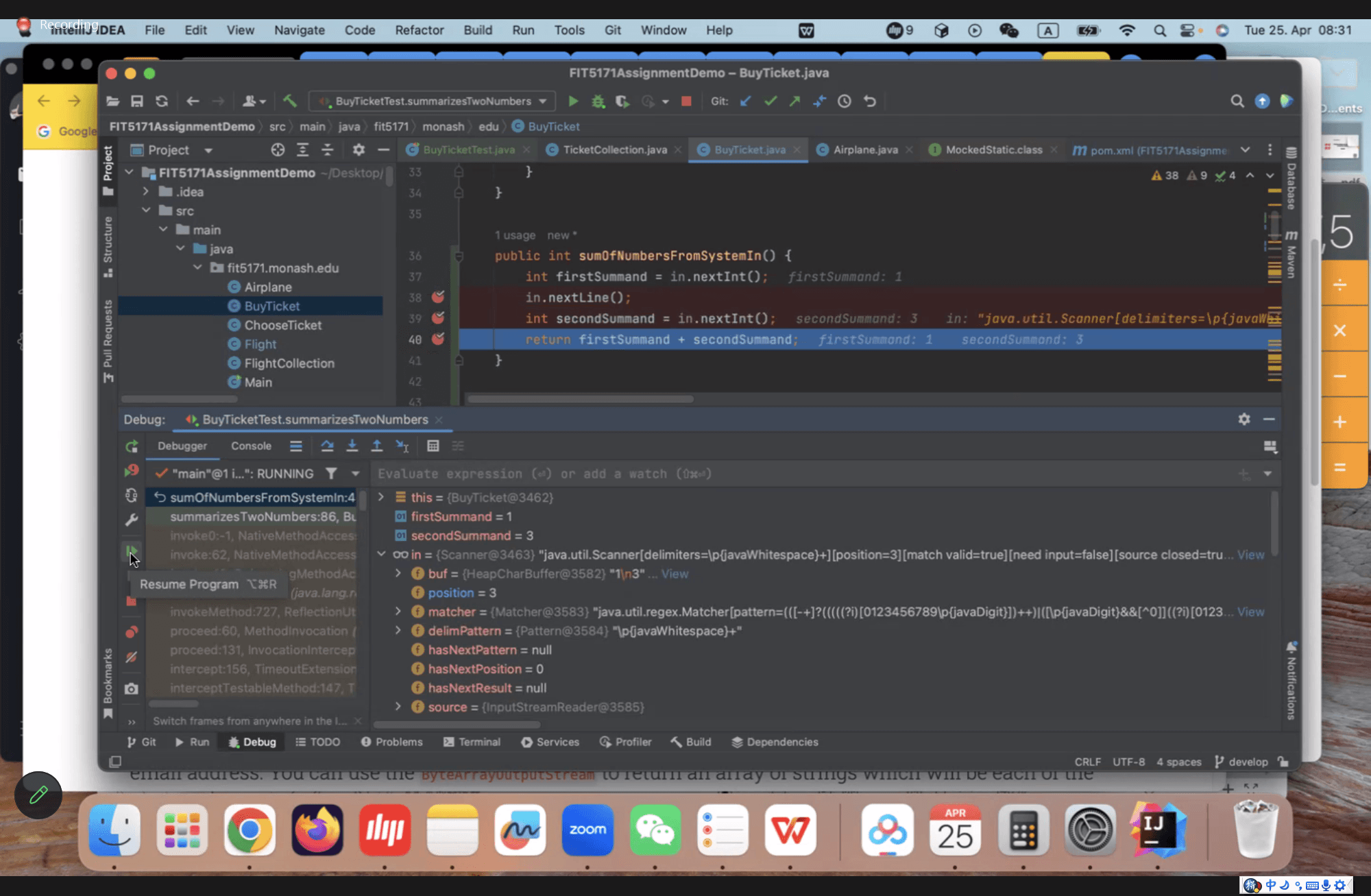Open BuyTicketTest.java editor tab
Image resolution: width=1371 pixels, height=896 pixels.
[468, 149]
